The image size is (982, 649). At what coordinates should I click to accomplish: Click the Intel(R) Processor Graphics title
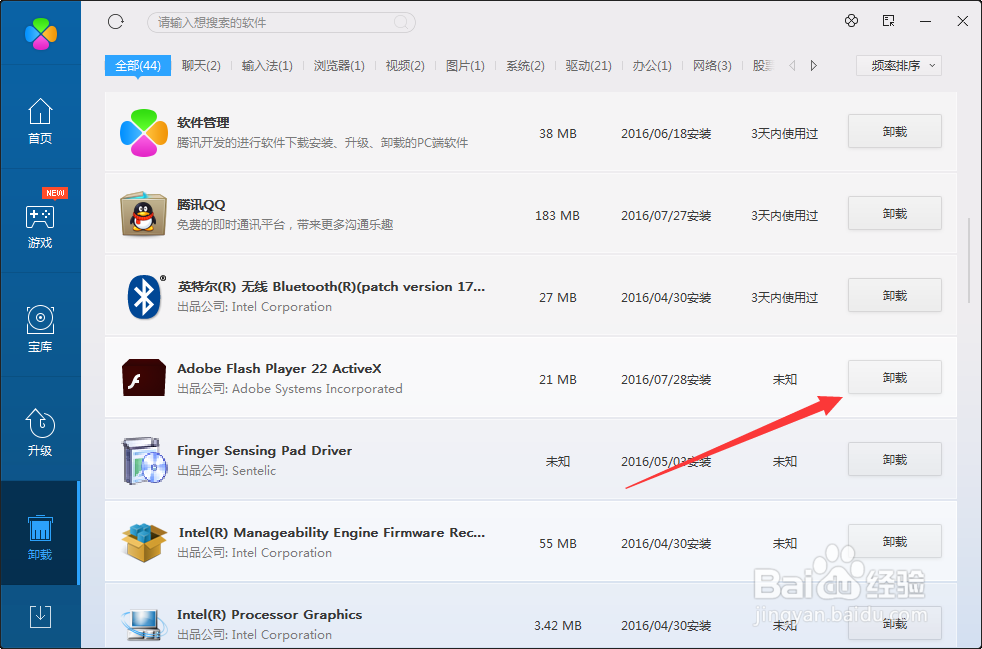pyautogui.click(x=269, y=615)
